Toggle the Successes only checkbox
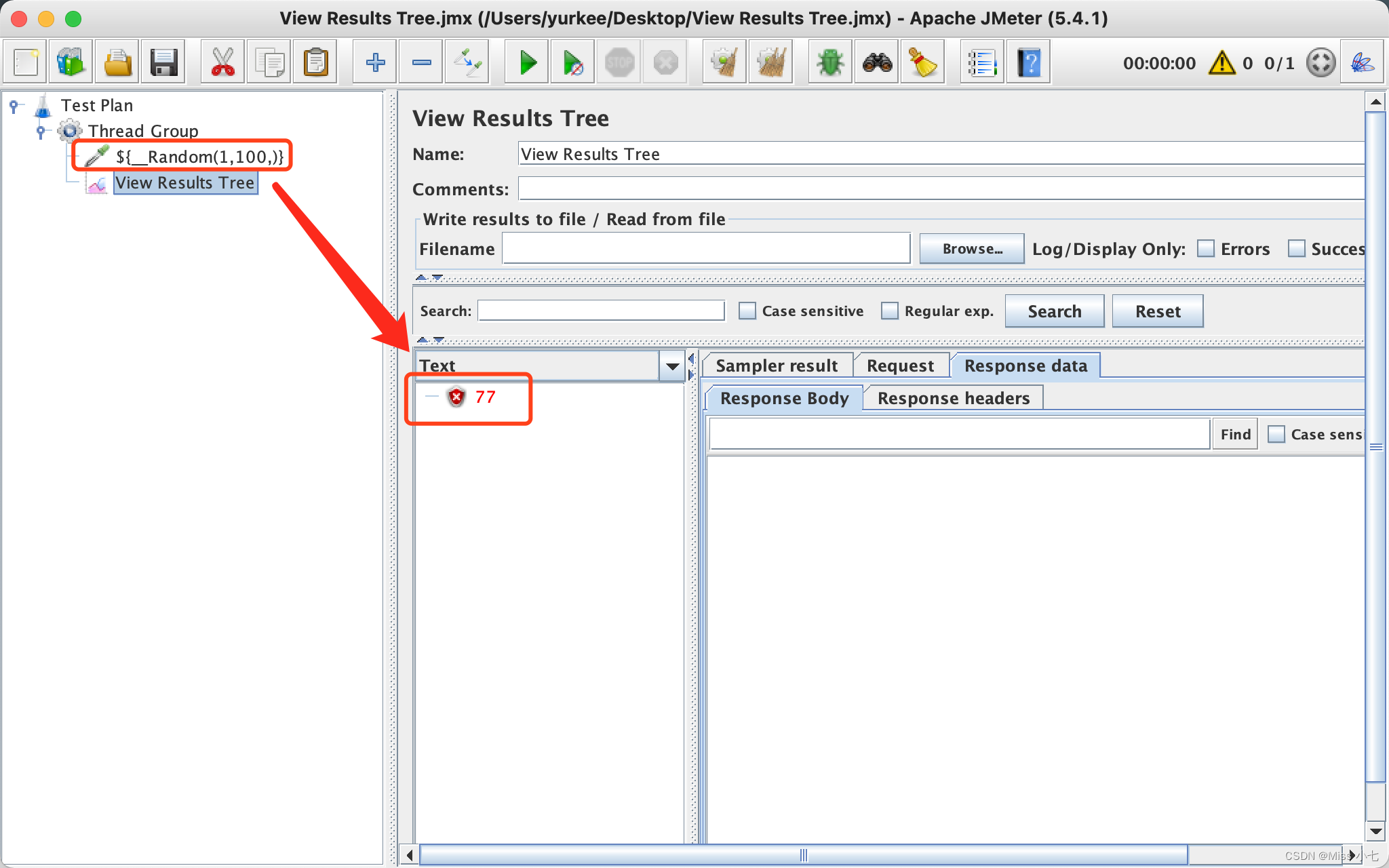 tap(1296, 249)
